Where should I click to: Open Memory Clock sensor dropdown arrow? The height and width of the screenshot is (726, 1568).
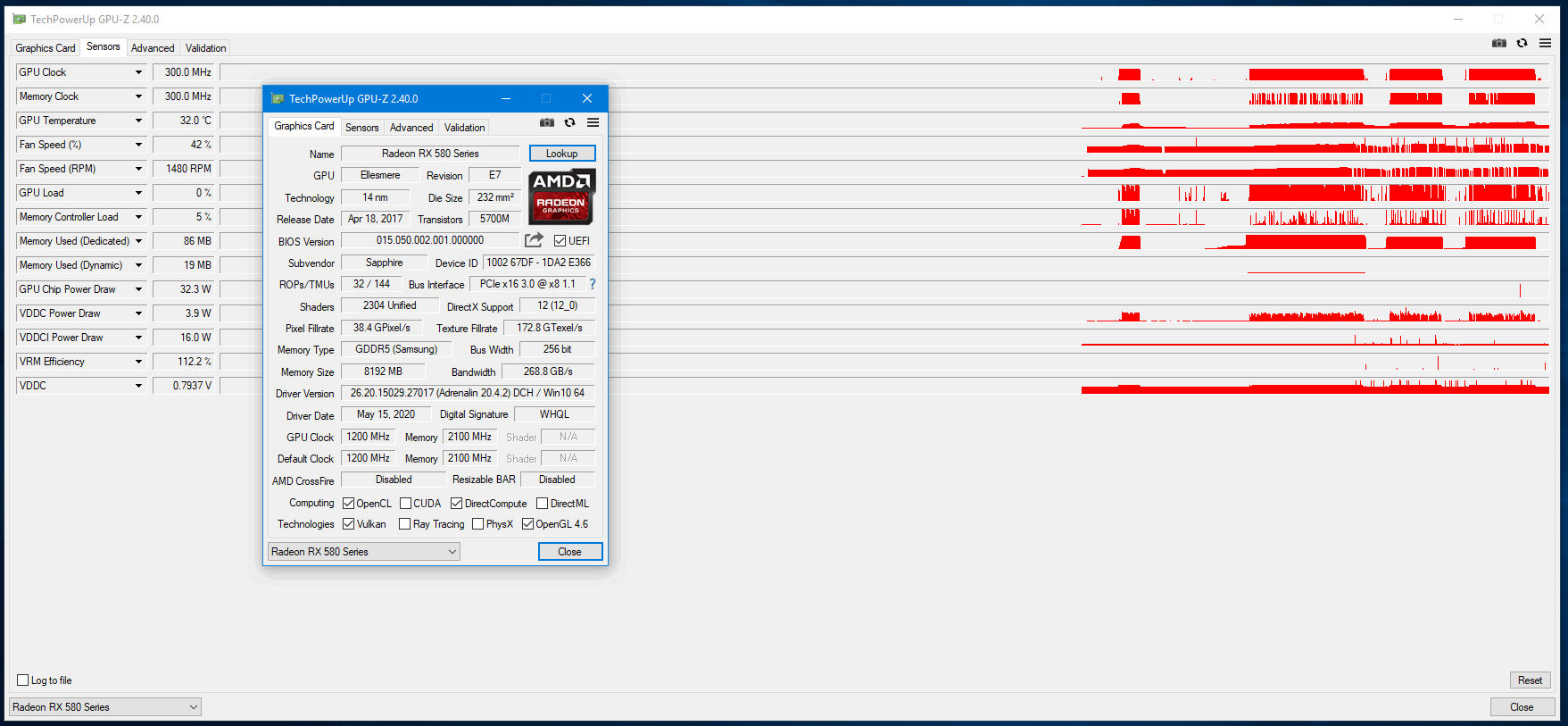coord(138,96)
